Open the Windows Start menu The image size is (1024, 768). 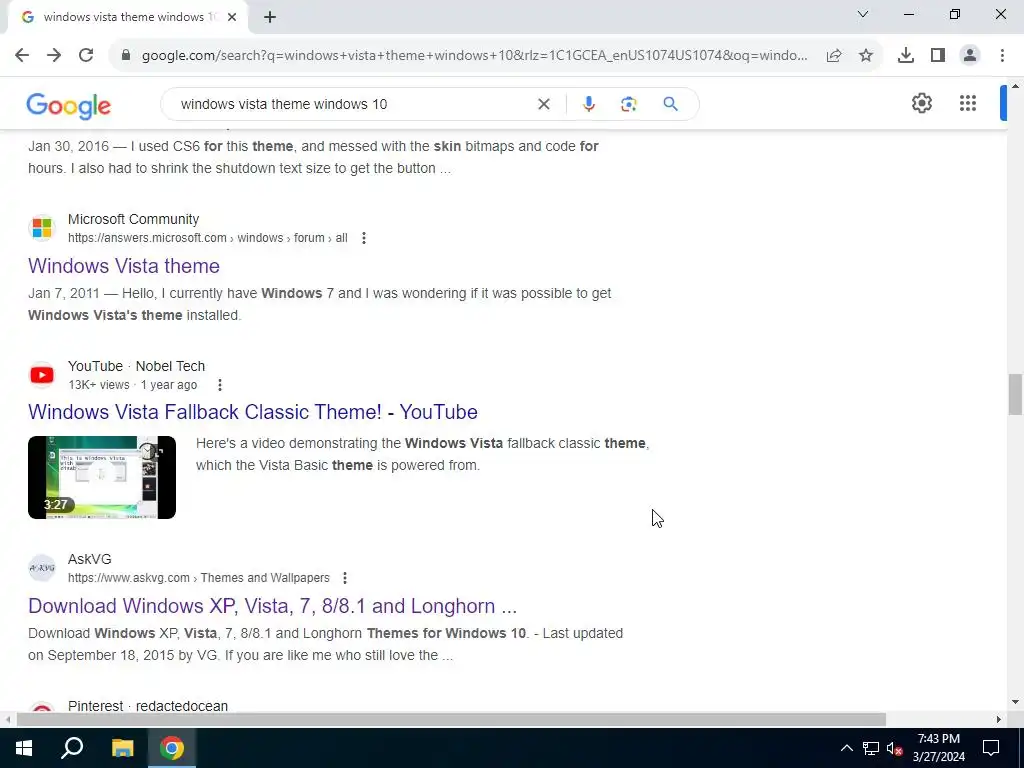click(x=24, y=748)
